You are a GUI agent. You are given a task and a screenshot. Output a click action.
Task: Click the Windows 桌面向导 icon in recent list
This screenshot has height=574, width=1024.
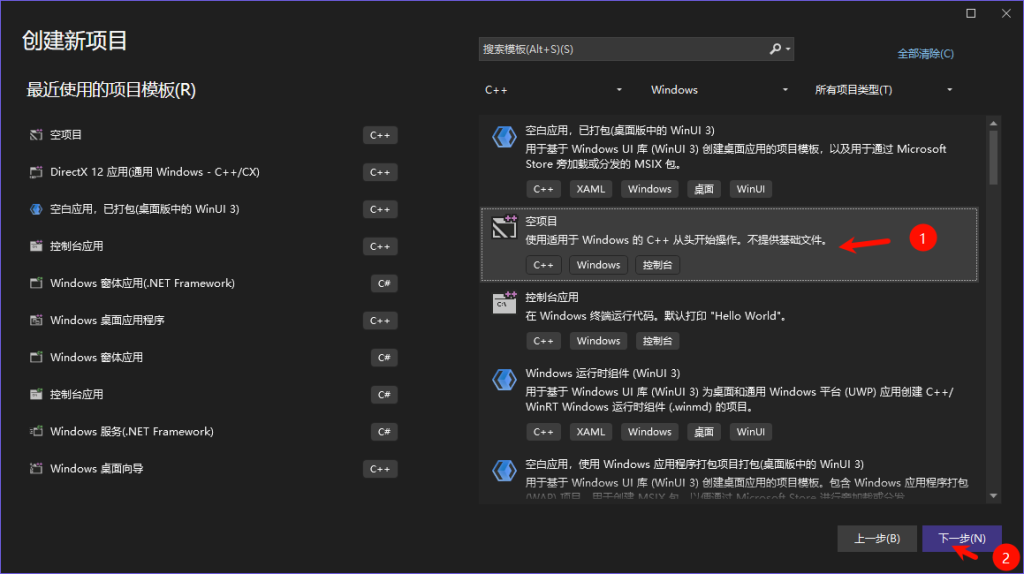click(x=37, y=469)
